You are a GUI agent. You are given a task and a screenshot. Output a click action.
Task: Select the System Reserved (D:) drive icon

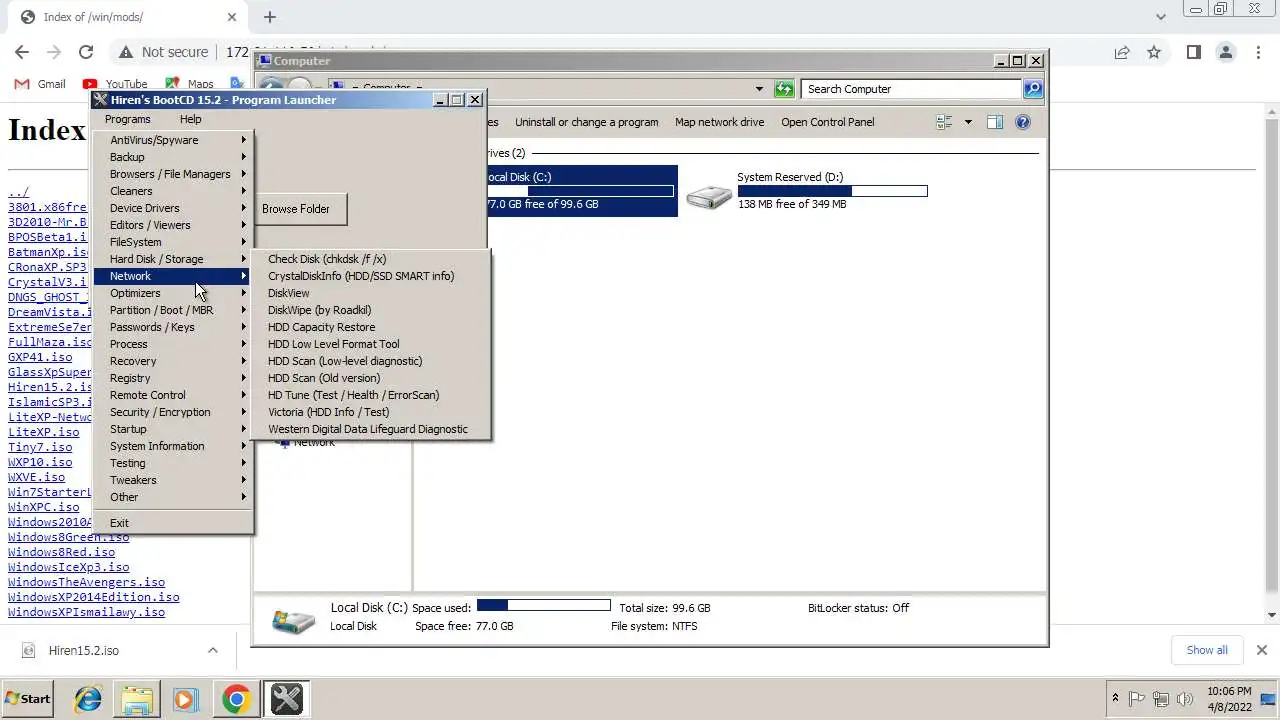(709, 196)
